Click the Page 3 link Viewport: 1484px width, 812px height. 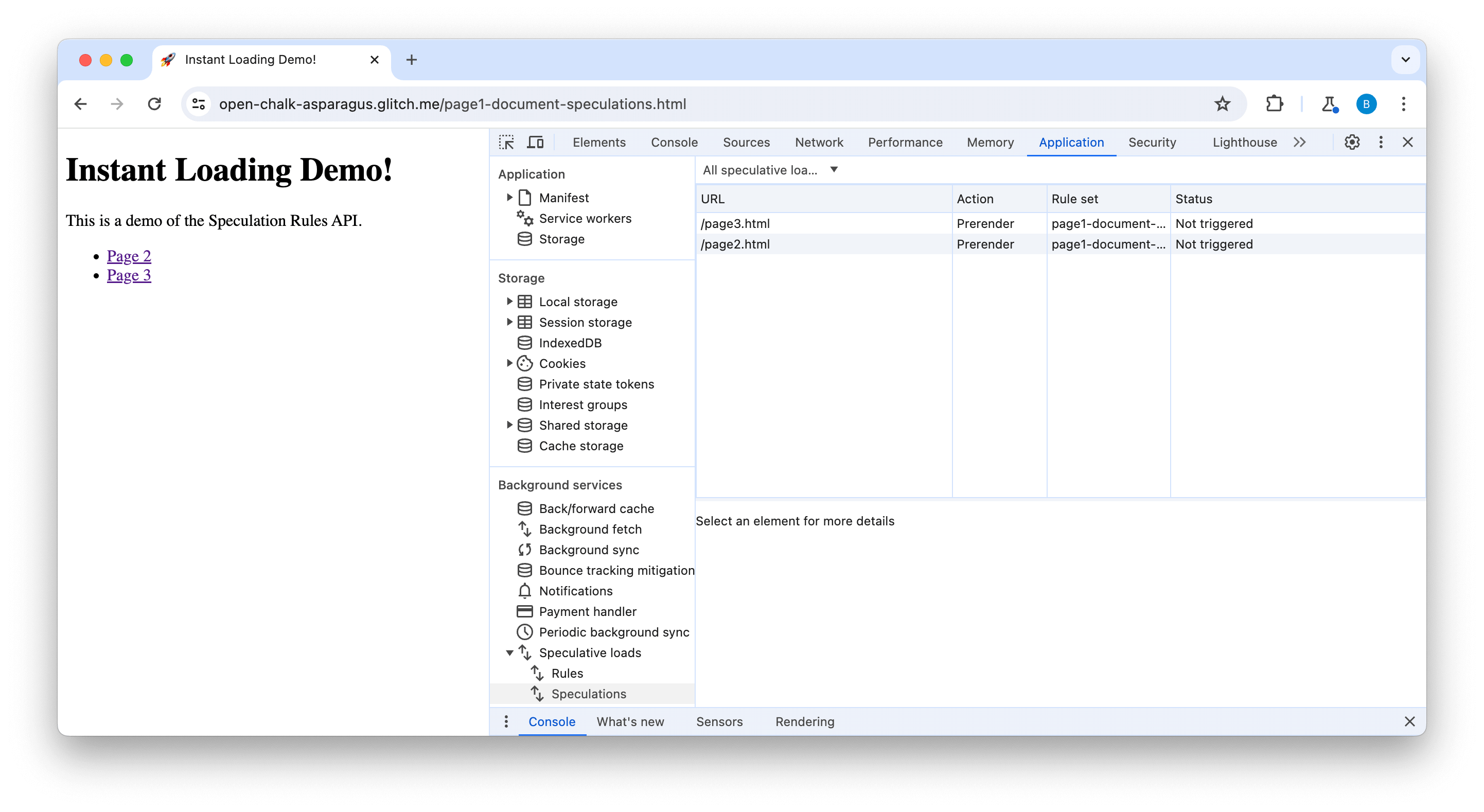click(129, 275)
